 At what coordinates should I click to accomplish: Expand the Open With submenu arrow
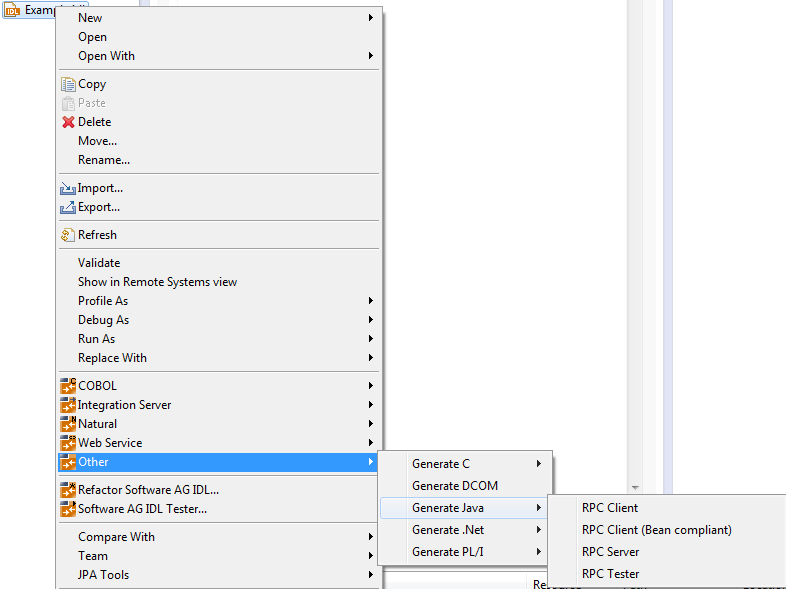click(x=371, y=56)
